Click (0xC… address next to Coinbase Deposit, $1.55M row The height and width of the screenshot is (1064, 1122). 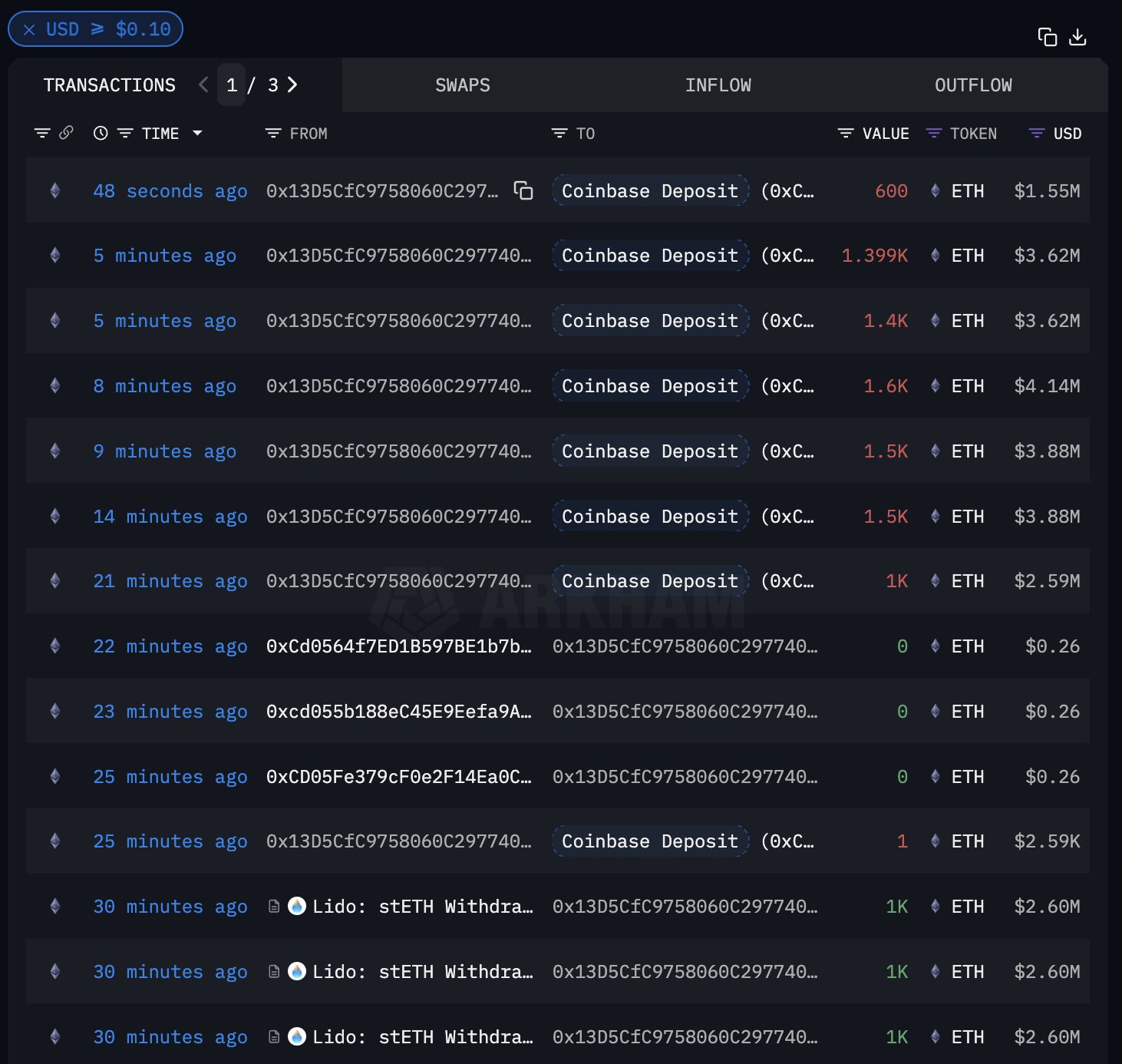[x=787, y=191]
